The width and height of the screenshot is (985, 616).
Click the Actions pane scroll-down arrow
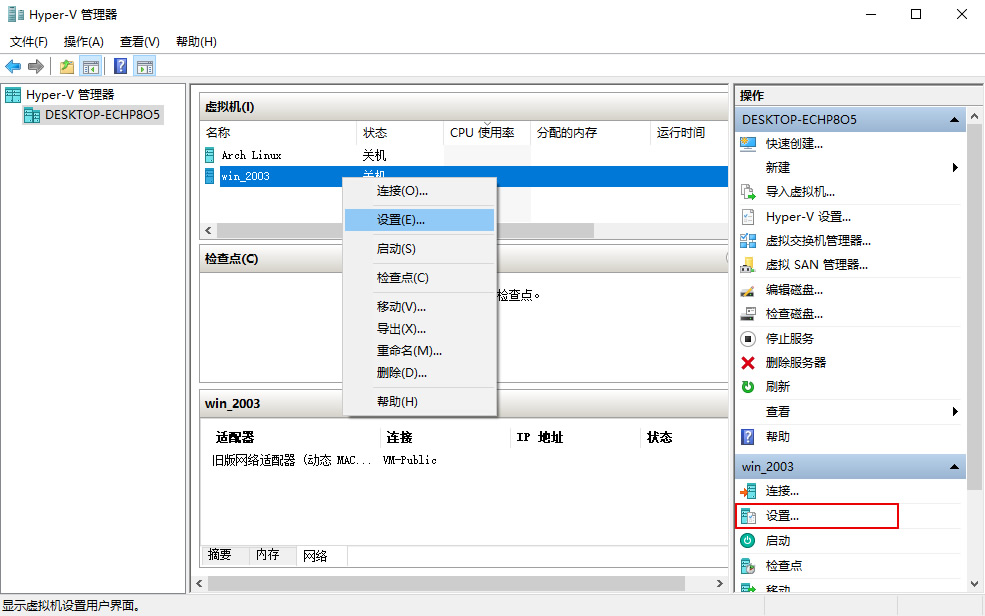974,584
